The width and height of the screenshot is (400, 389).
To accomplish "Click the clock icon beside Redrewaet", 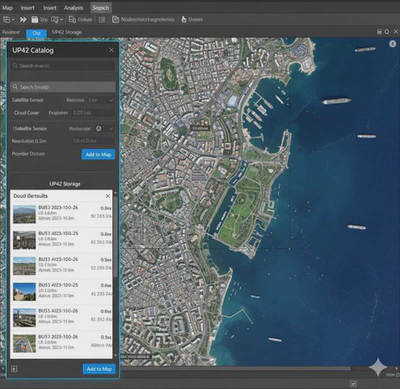I will (99, 128).
